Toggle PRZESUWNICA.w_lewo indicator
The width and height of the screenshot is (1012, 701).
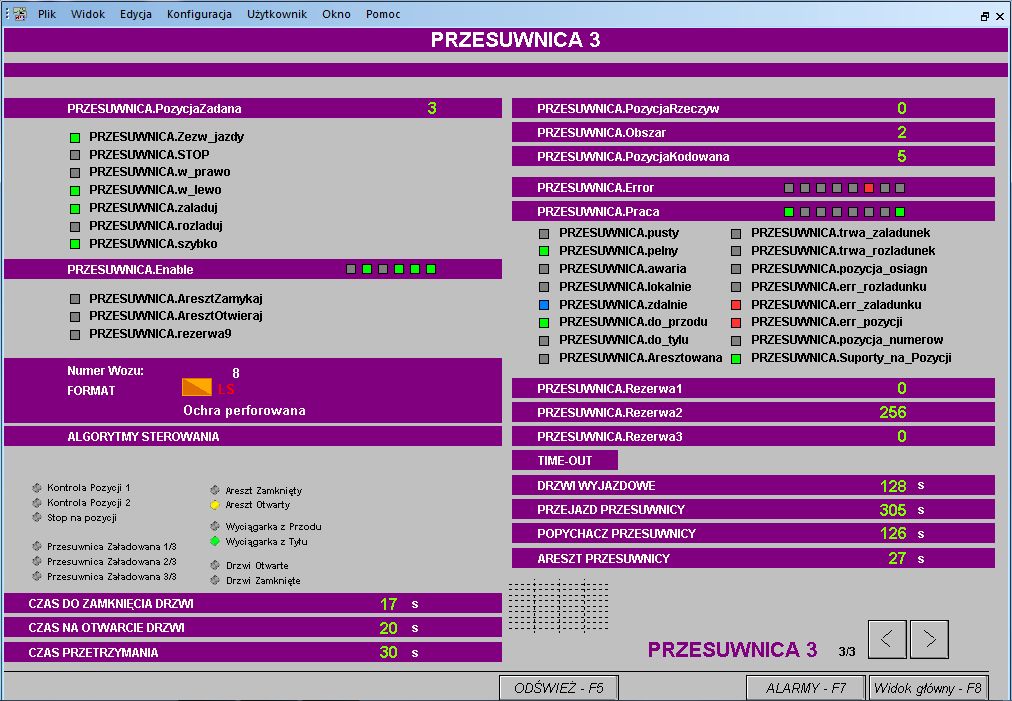(75, 190)
